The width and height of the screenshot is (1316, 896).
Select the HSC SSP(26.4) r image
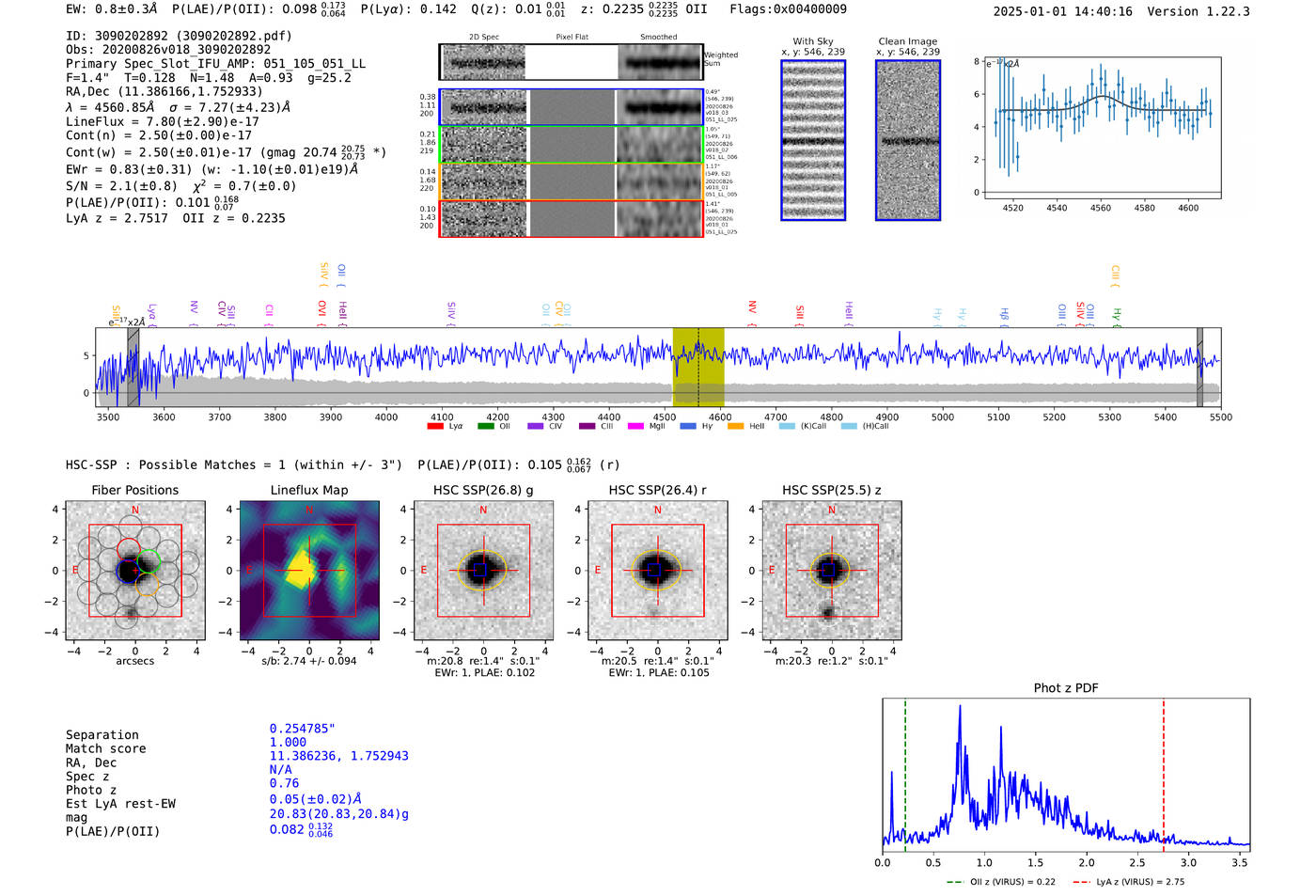657,571
